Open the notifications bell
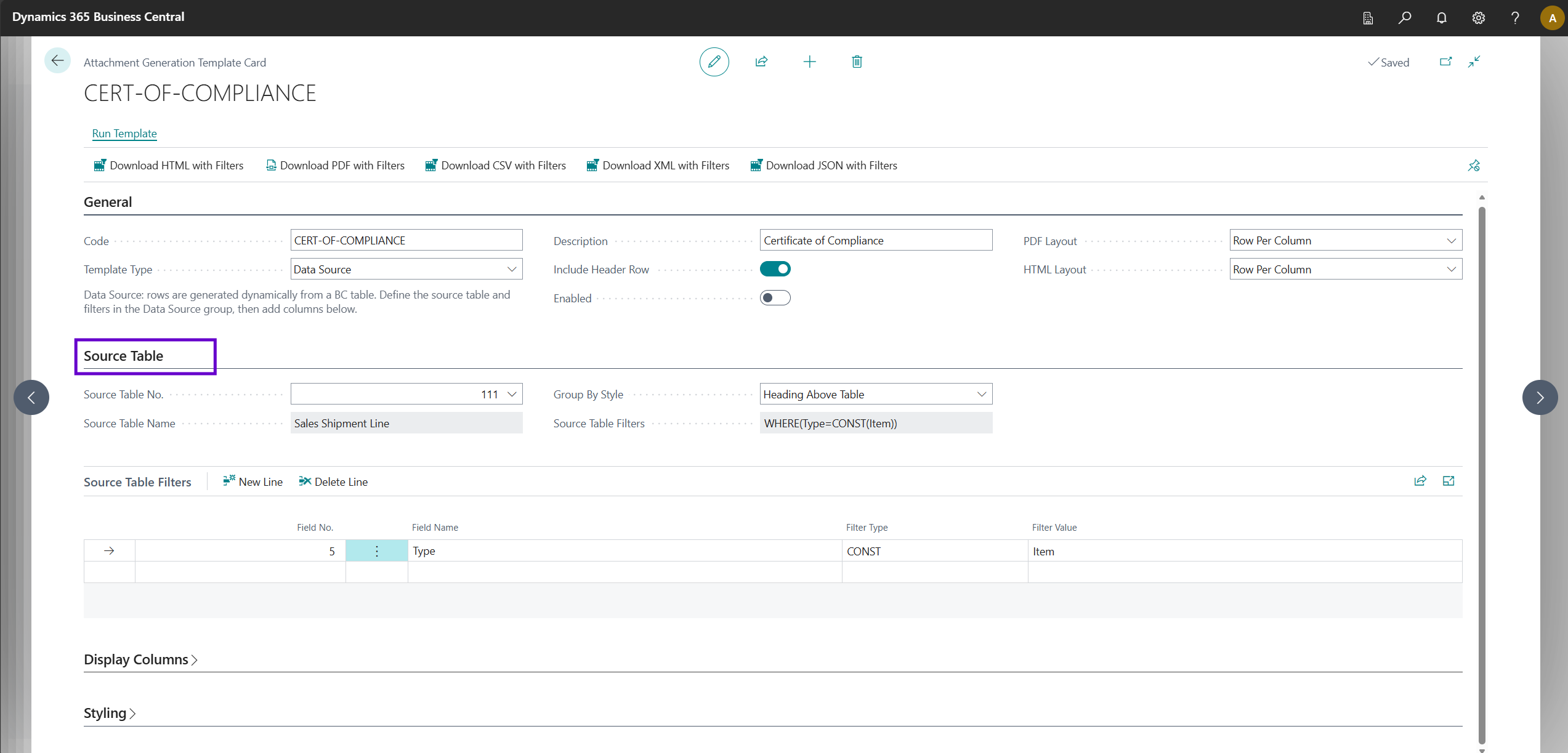Viewport: 1568px width, 753px height. coord(1441,18)
